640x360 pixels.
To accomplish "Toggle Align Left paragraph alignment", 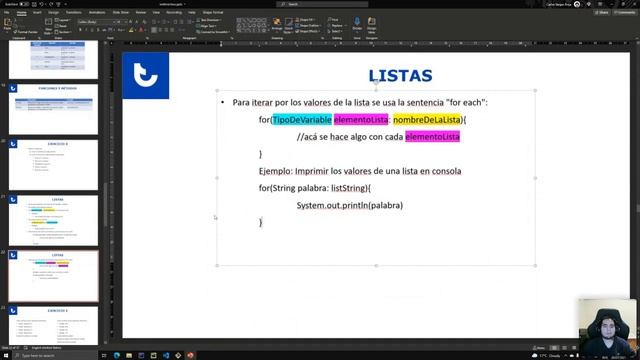I will tap(154, 30).
